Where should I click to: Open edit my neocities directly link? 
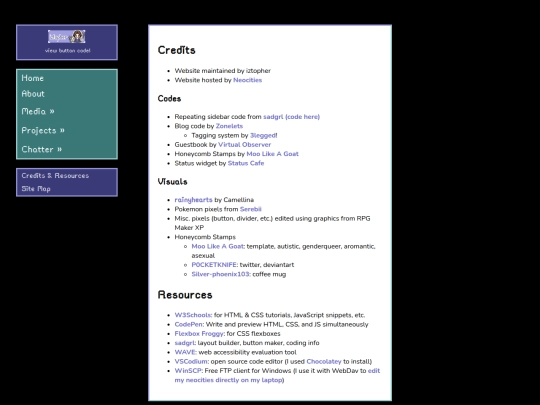click(228, 380)
